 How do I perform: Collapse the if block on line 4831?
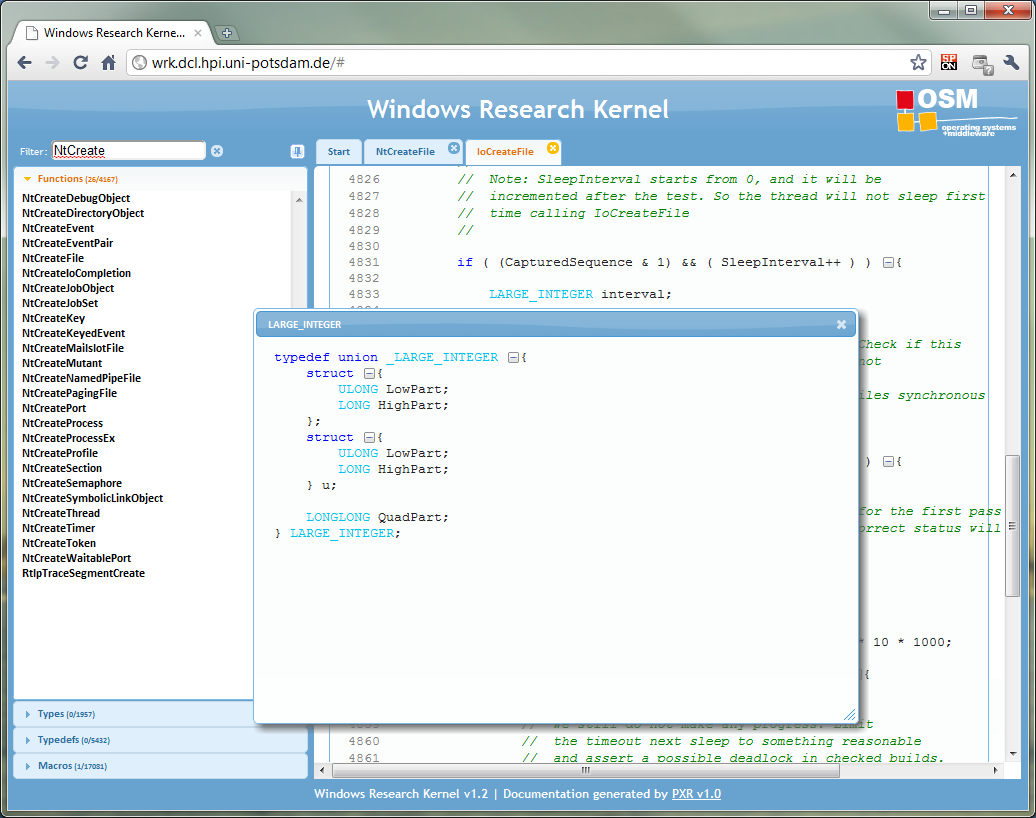tap(889, 262)
